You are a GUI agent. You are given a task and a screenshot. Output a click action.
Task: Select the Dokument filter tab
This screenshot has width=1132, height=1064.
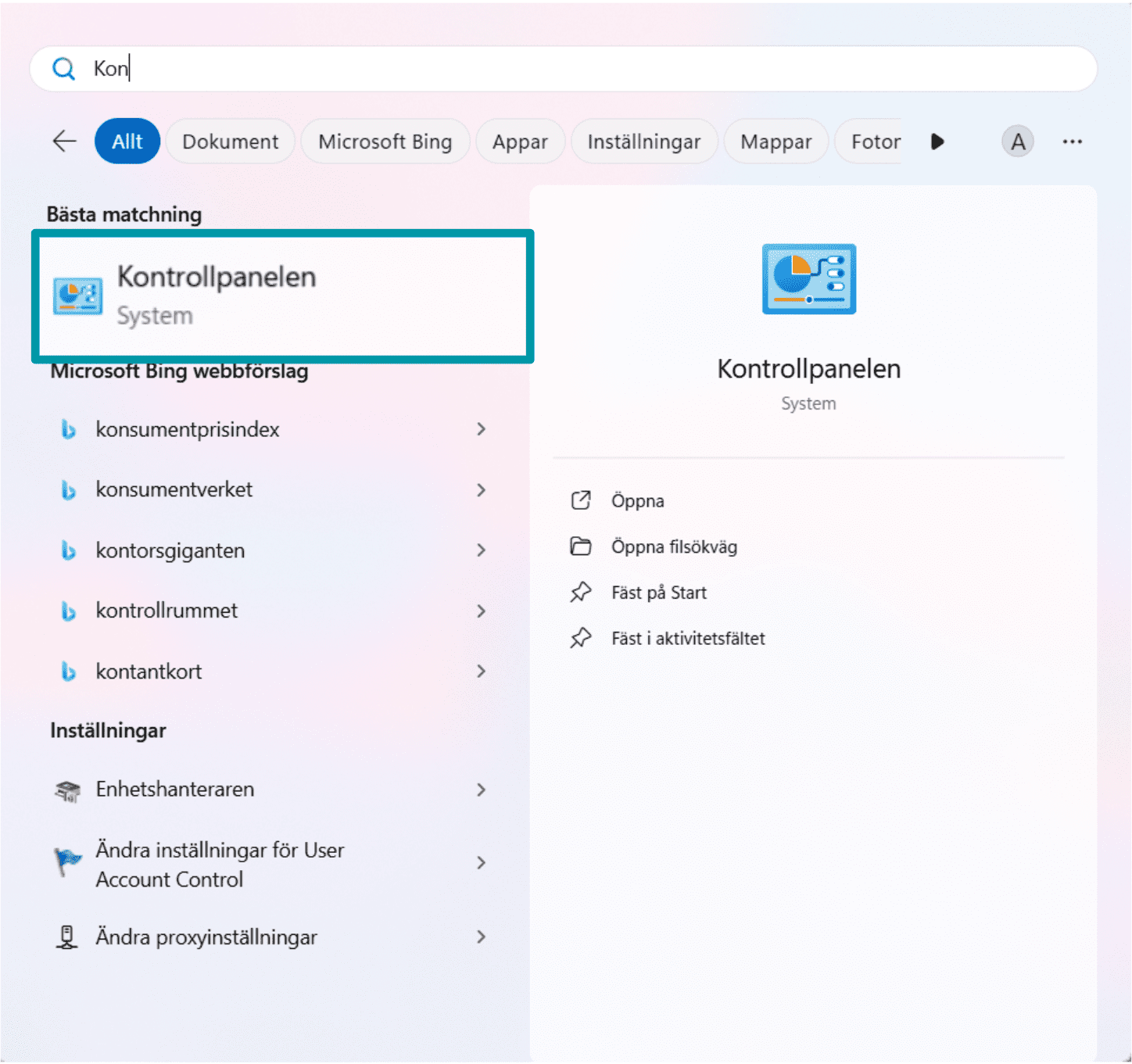[230, 142]
